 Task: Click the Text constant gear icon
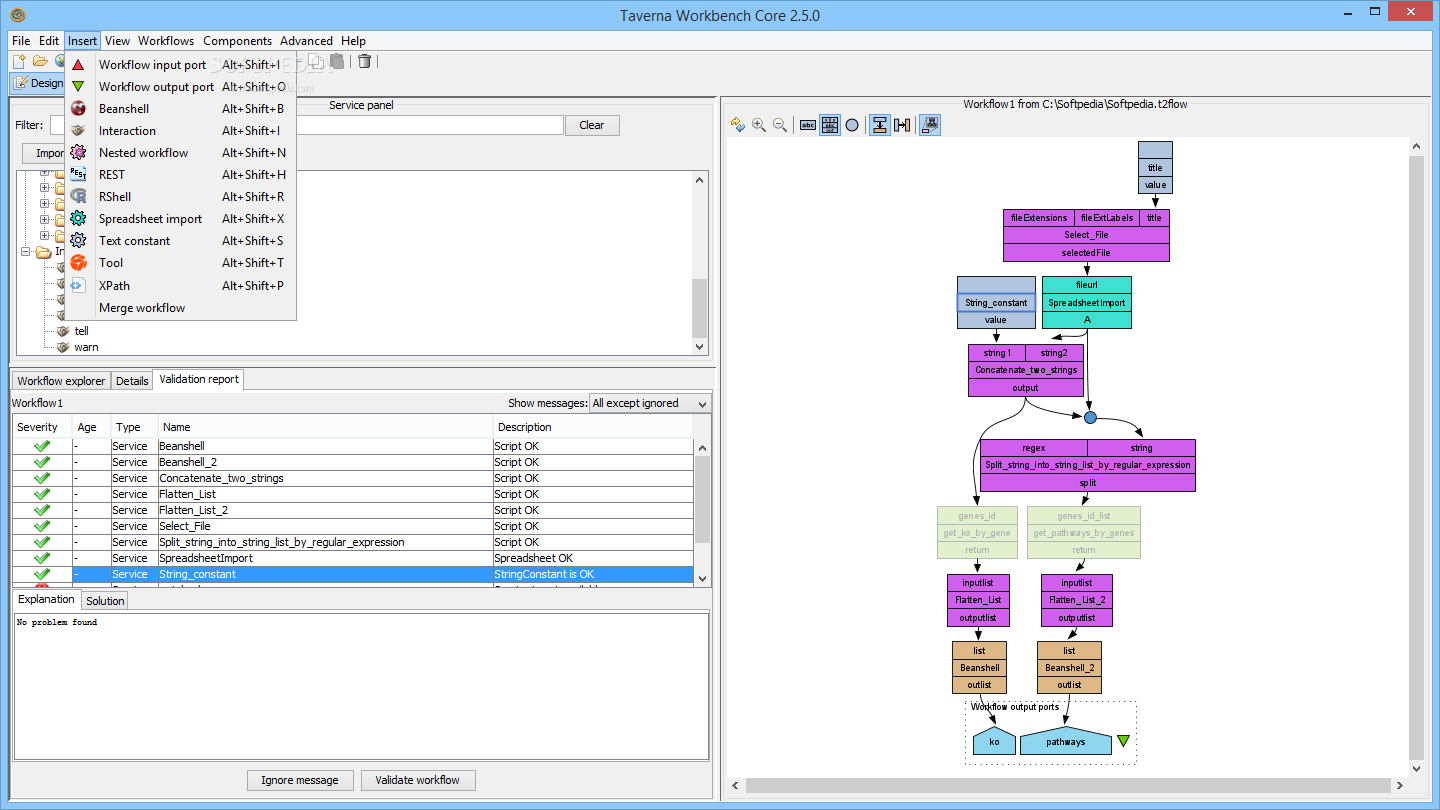pos(78,241)
